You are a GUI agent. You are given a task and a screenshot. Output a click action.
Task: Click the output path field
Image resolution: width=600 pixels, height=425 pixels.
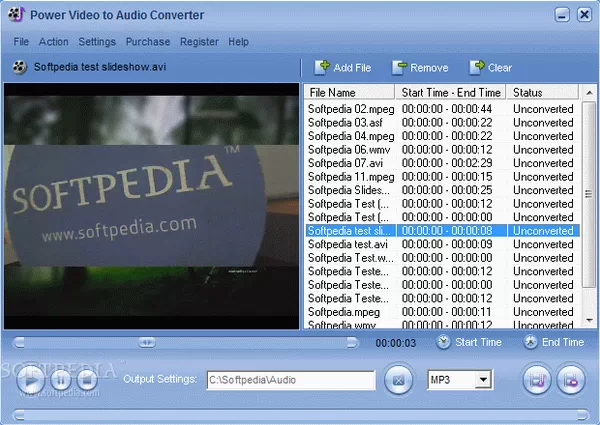click(290, 380)
